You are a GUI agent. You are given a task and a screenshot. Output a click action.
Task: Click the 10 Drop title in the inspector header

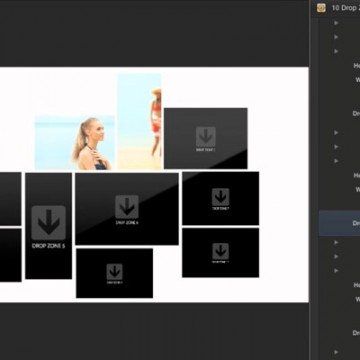pos(345,8)
